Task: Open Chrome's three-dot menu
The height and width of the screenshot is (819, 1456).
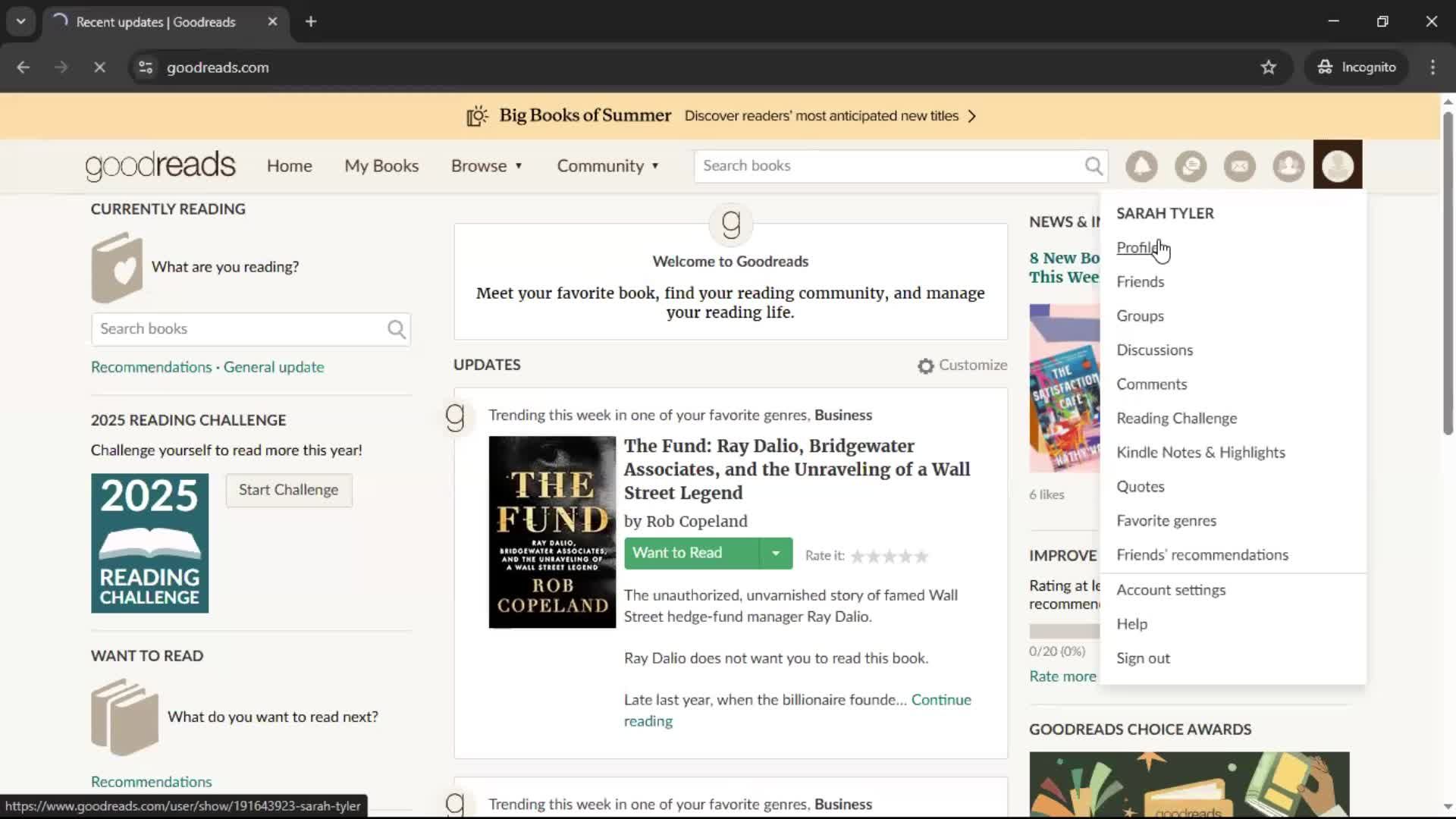Action: [x=1432, y=67]
